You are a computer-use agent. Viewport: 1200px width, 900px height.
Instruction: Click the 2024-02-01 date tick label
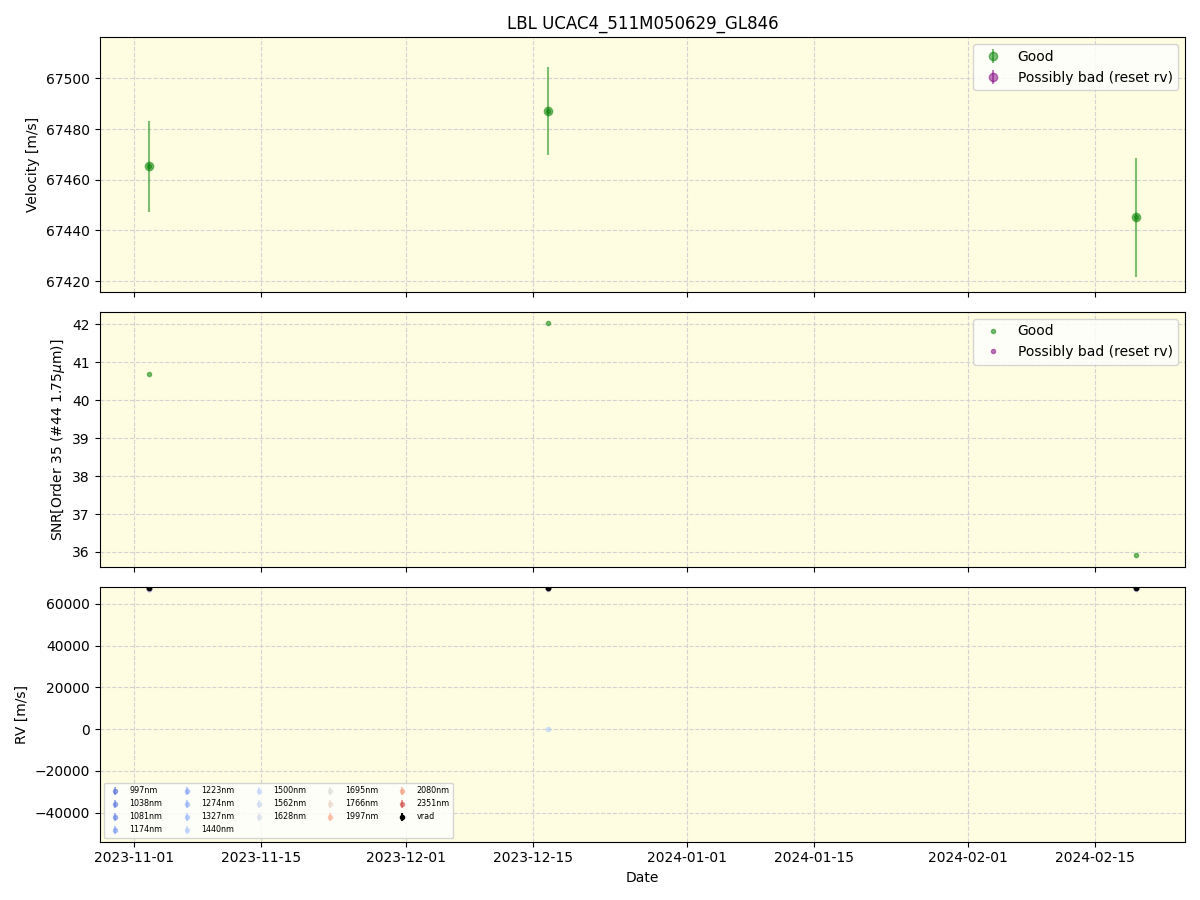[968, 857]
